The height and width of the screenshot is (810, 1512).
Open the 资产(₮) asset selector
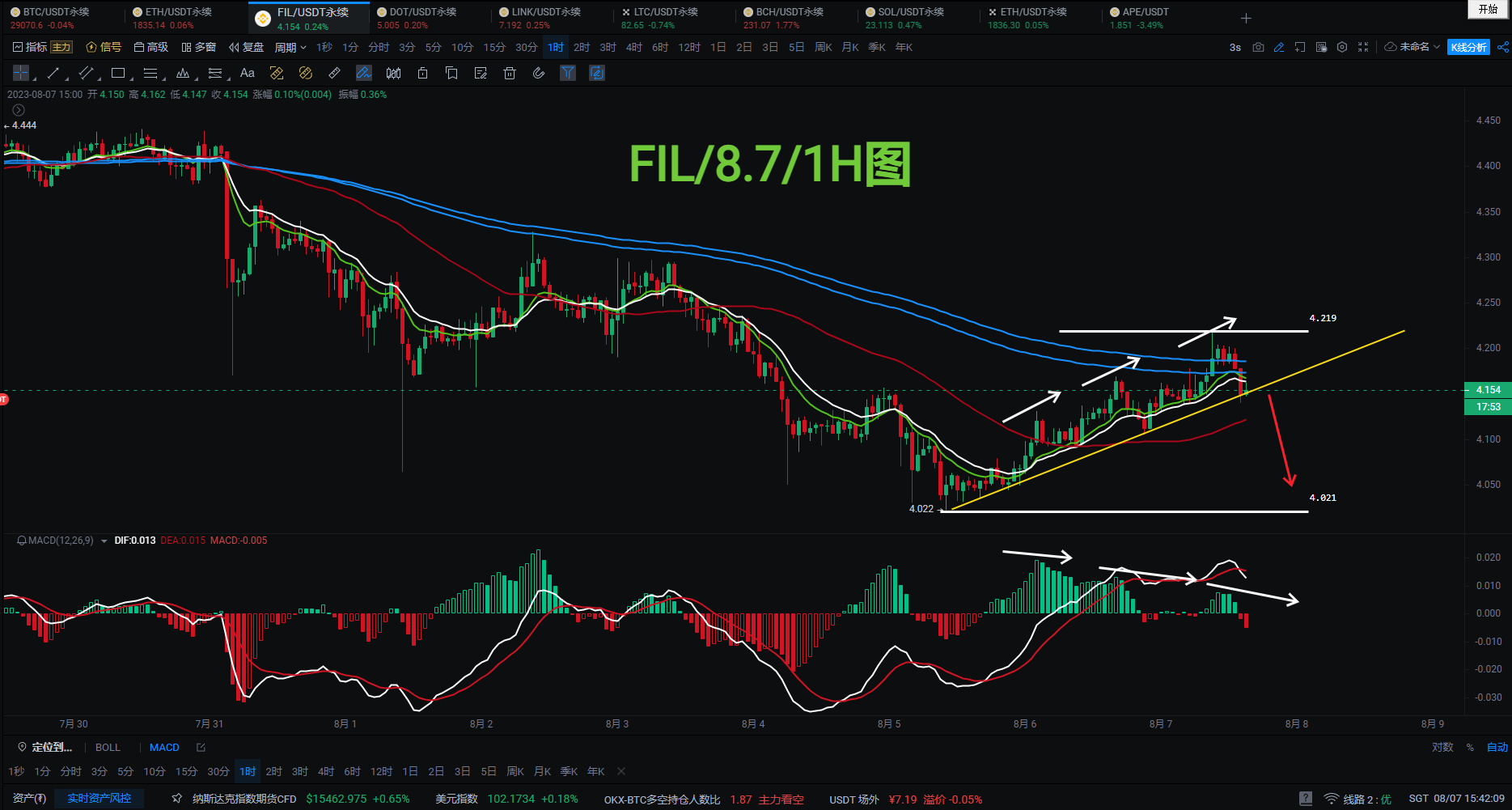click(29, 799)
